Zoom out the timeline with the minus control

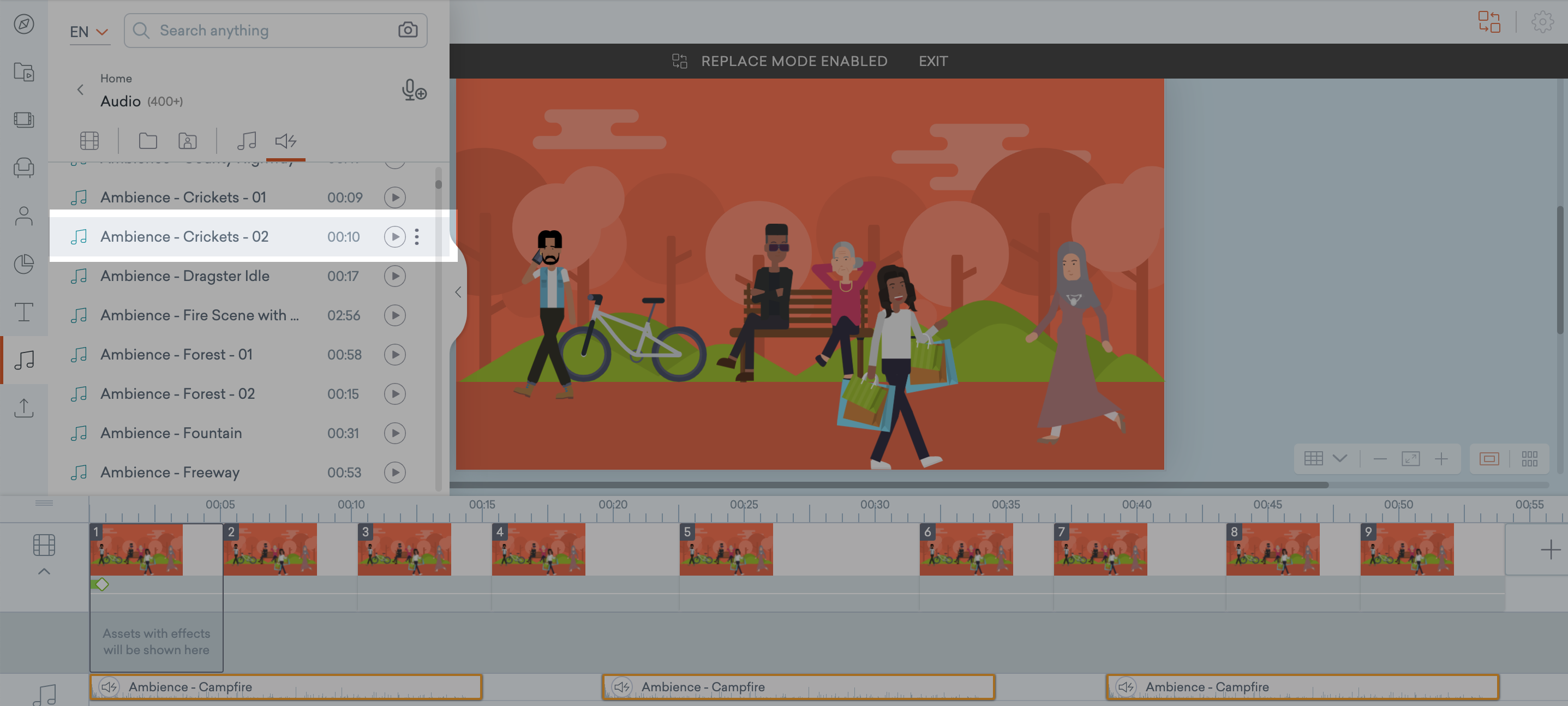pyautogui.click(x=1379, y=458)
